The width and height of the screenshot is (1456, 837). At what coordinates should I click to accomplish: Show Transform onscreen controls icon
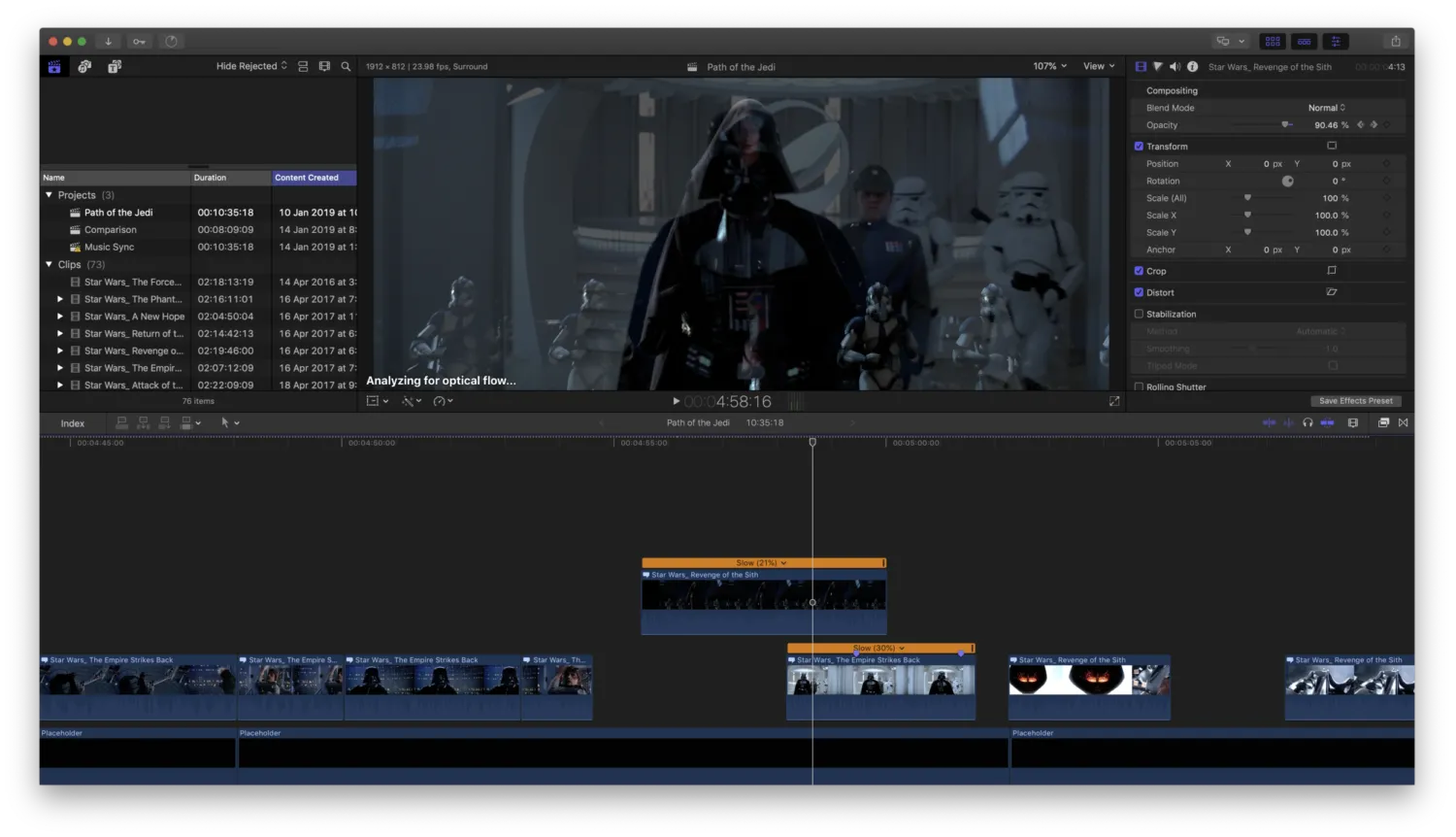(x=1332, y=146)
